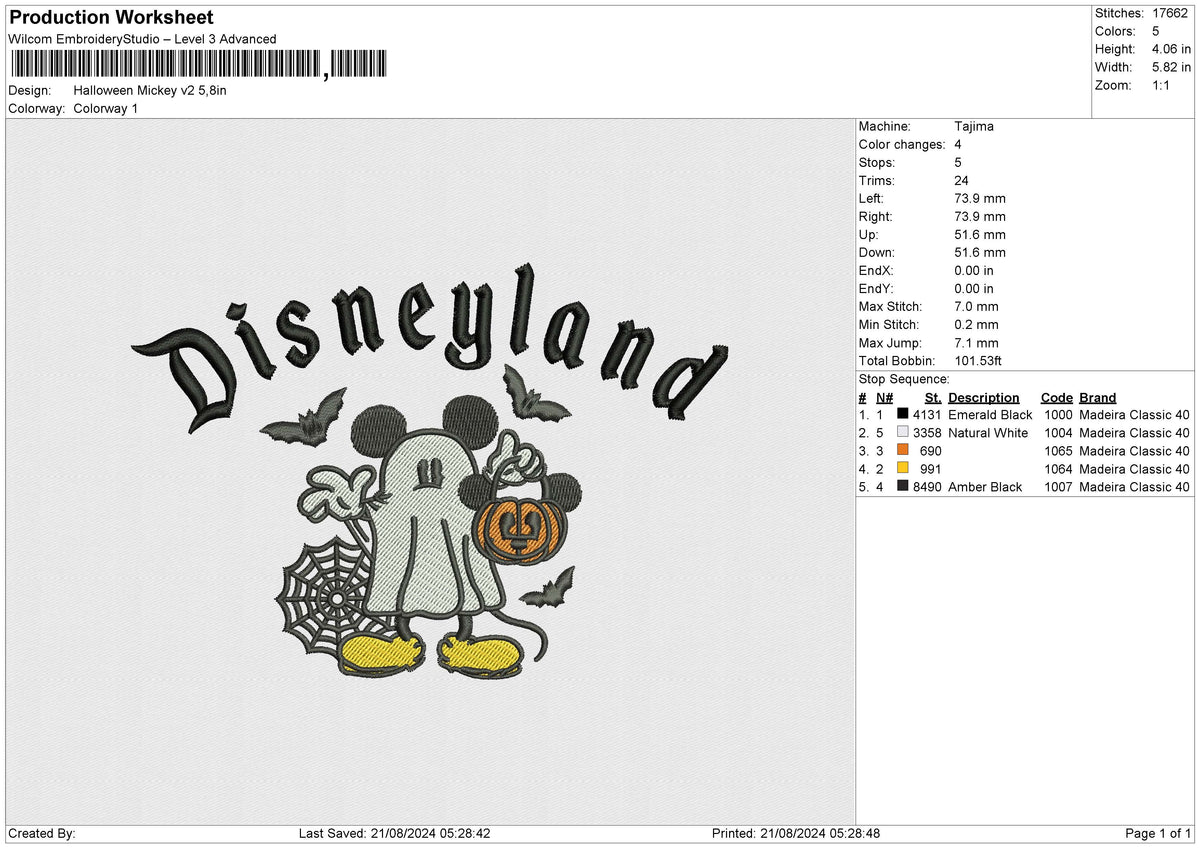Click the stitch count 4131
Image resolution: width=1200 pixels, height=848 pixels.
point(927,415)
